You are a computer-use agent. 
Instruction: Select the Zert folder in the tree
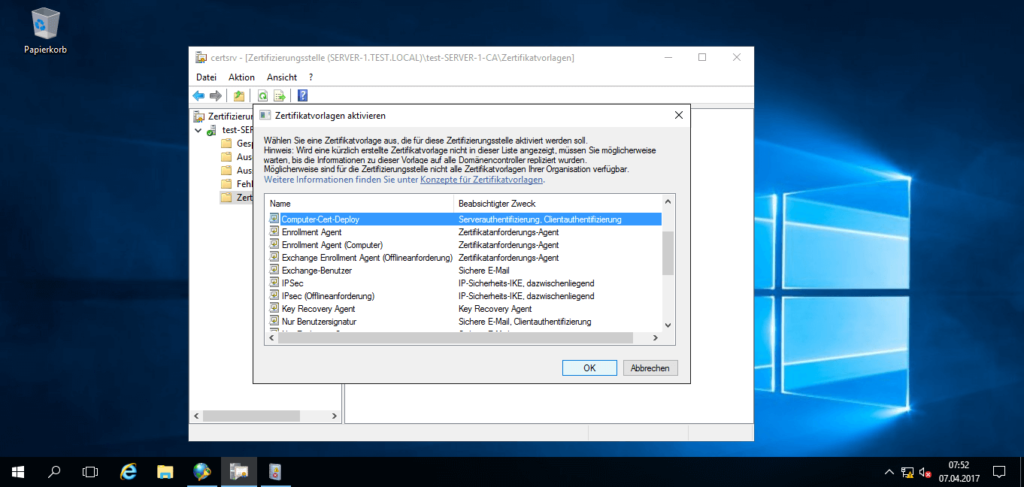[x=244, y=197]
